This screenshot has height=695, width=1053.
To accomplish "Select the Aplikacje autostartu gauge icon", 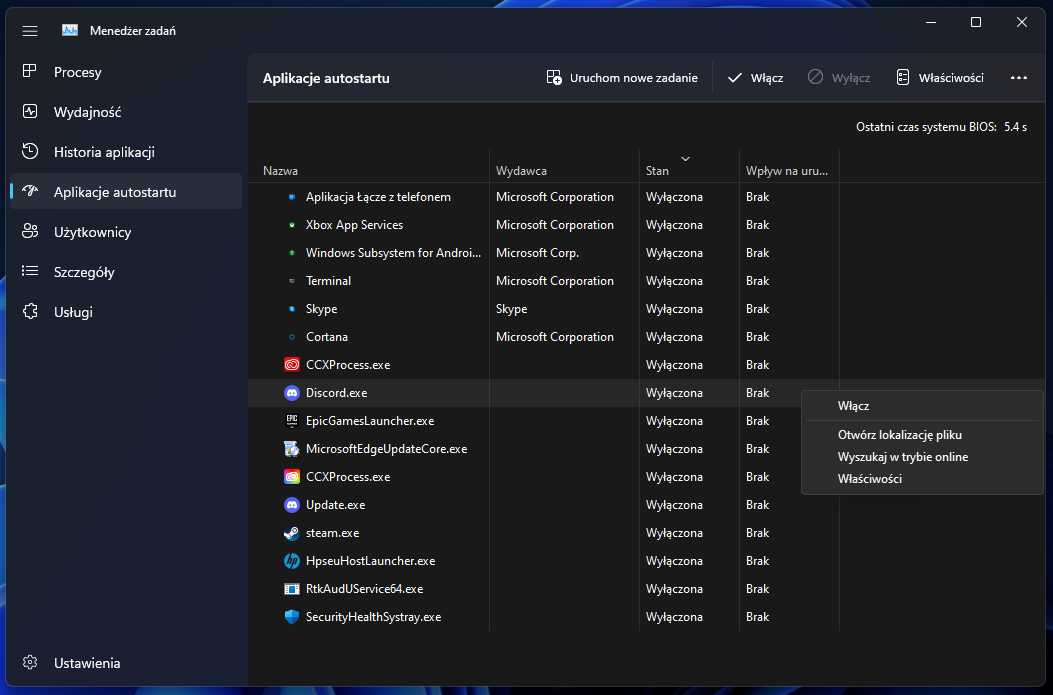I will point(30,191).
